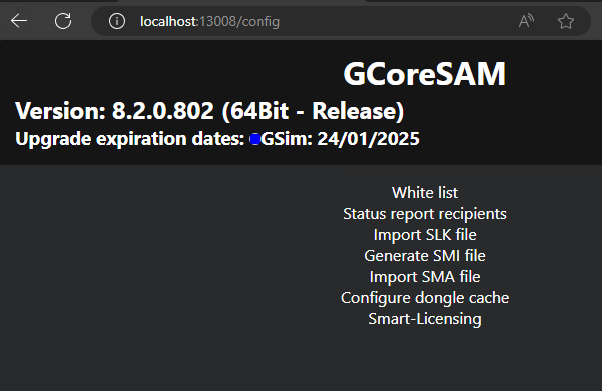This screenshot has height=391, width=602.
Task: Click the GSim: 24/01/2025 expiry date
Action: point(341,139)
